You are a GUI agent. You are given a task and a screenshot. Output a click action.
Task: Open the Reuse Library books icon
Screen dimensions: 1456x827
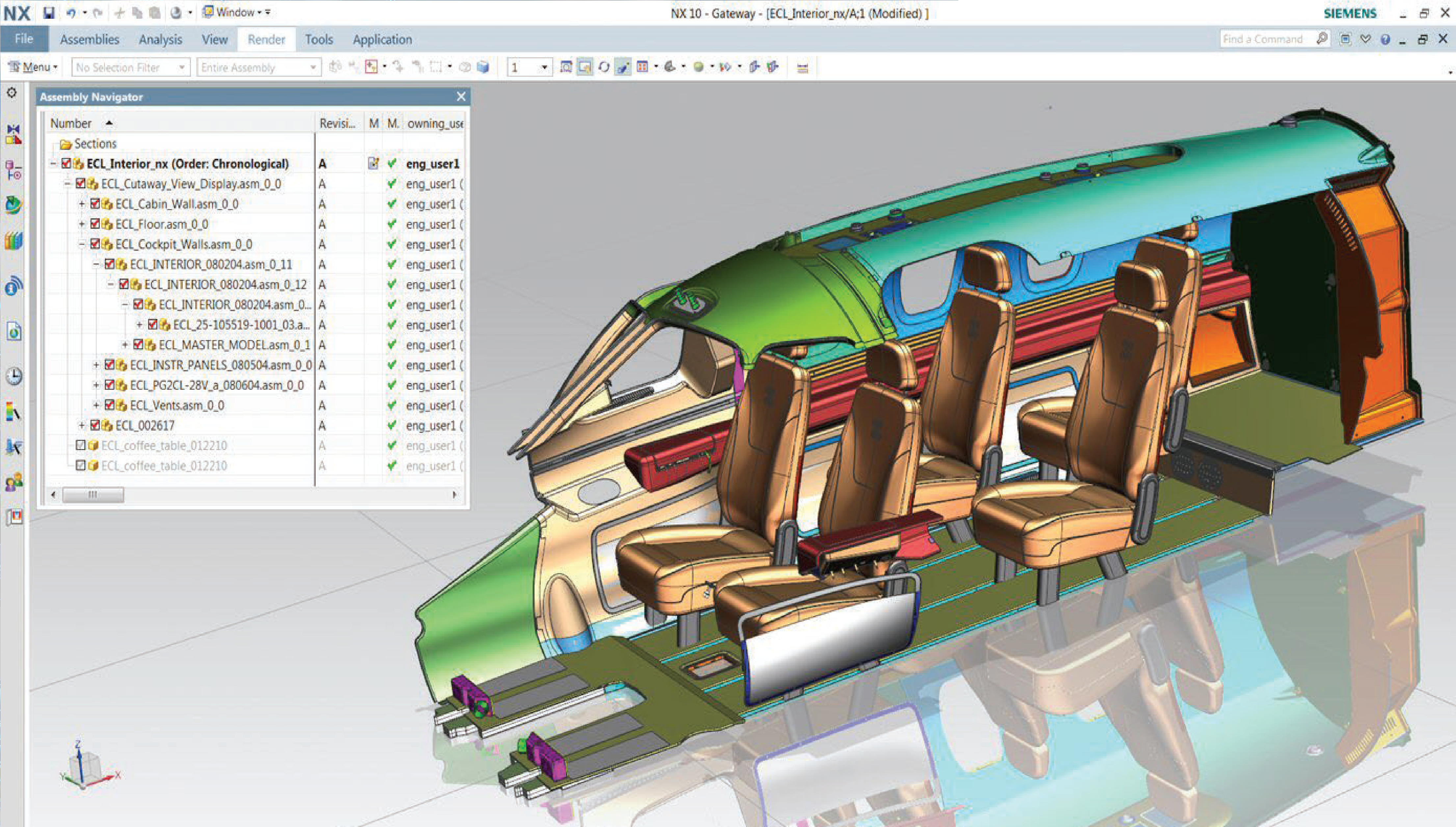13,241
